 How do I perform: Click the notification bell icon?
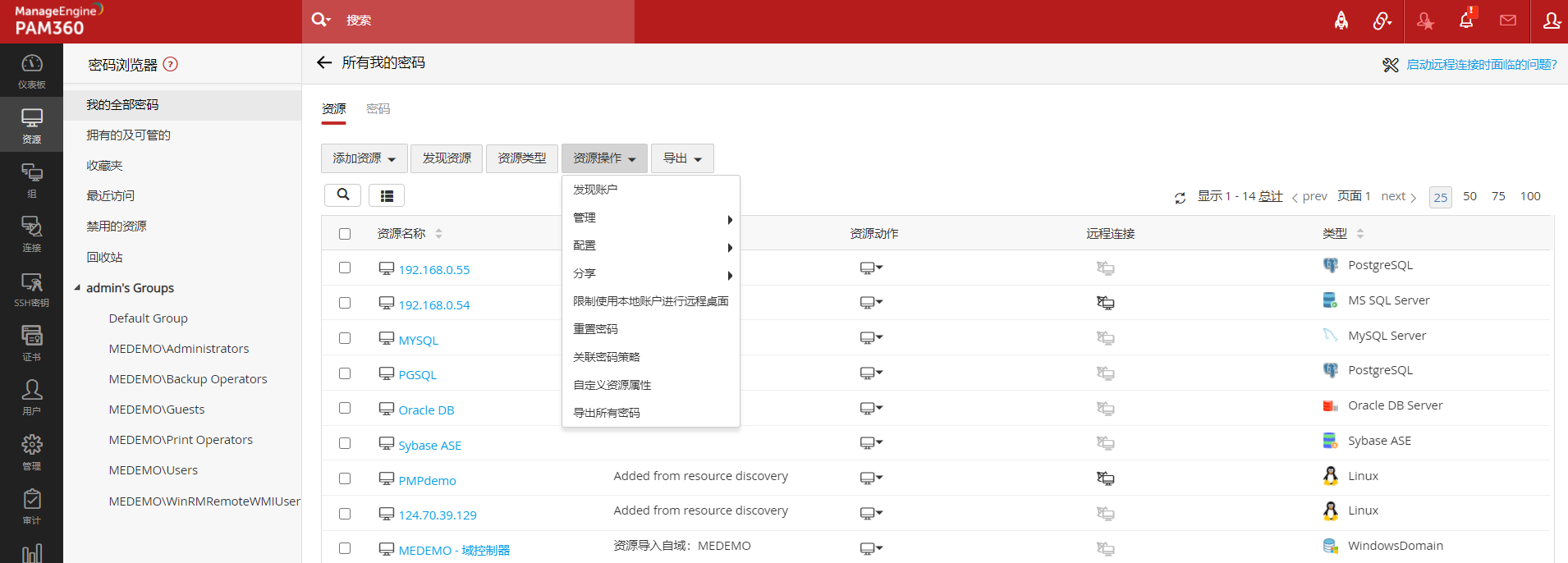1466,21
